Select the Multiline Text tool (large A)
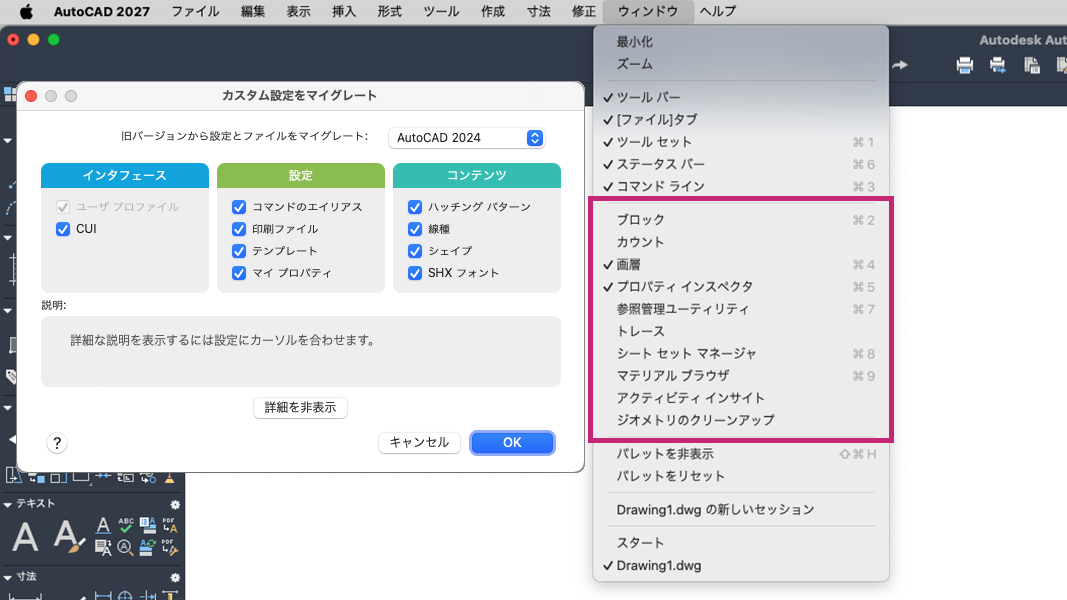This screenshot has width=1067, height=600. [25, 537]
